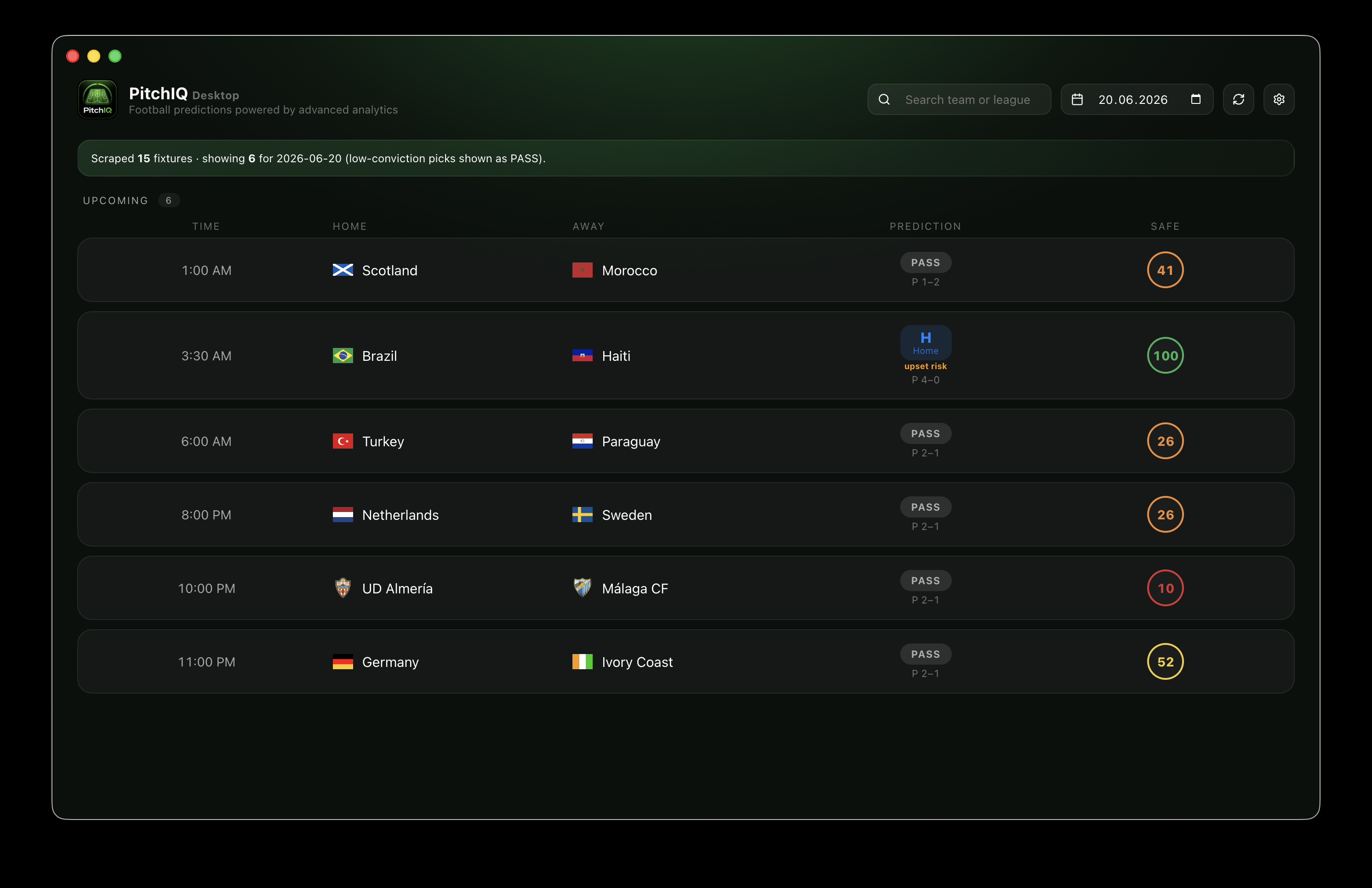Click the Netherlands team name
1372x888 pixels.
pos(400,515)
